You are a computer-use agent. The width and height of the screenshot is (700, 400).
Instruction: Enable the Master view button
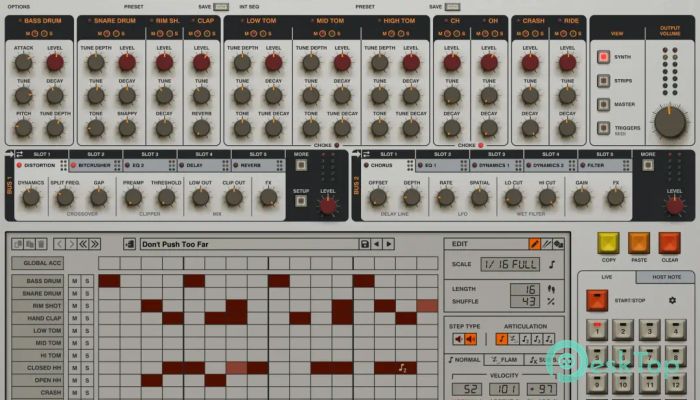tap(603, 104)
